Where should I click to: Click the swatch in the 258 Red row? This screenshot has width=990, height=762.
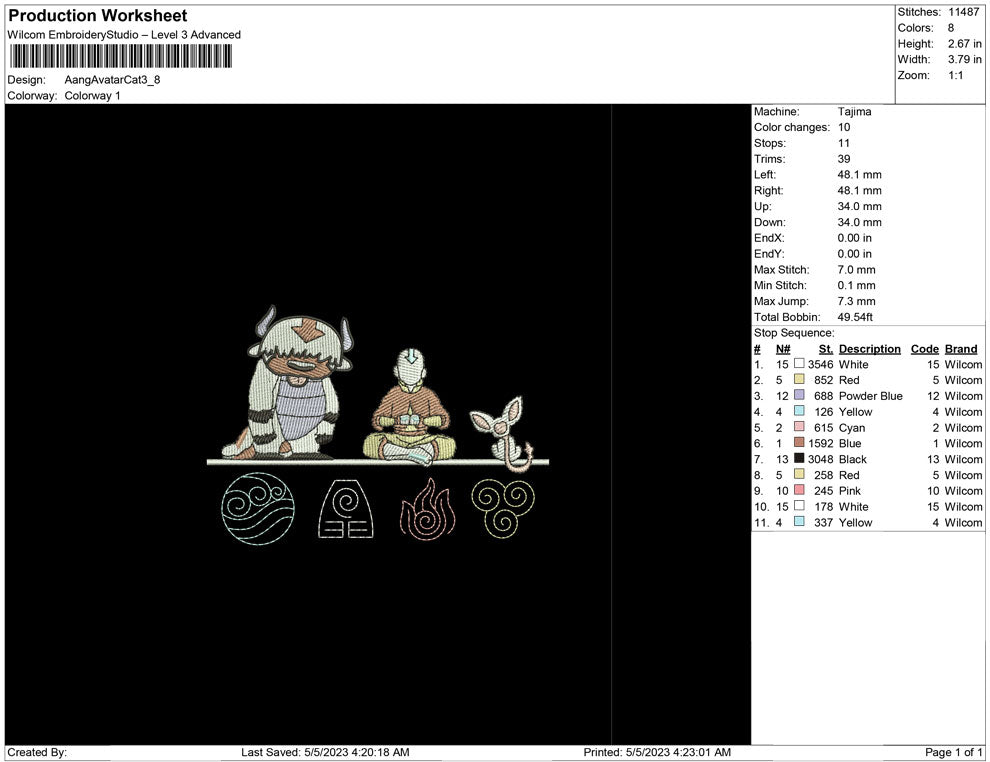799,474
